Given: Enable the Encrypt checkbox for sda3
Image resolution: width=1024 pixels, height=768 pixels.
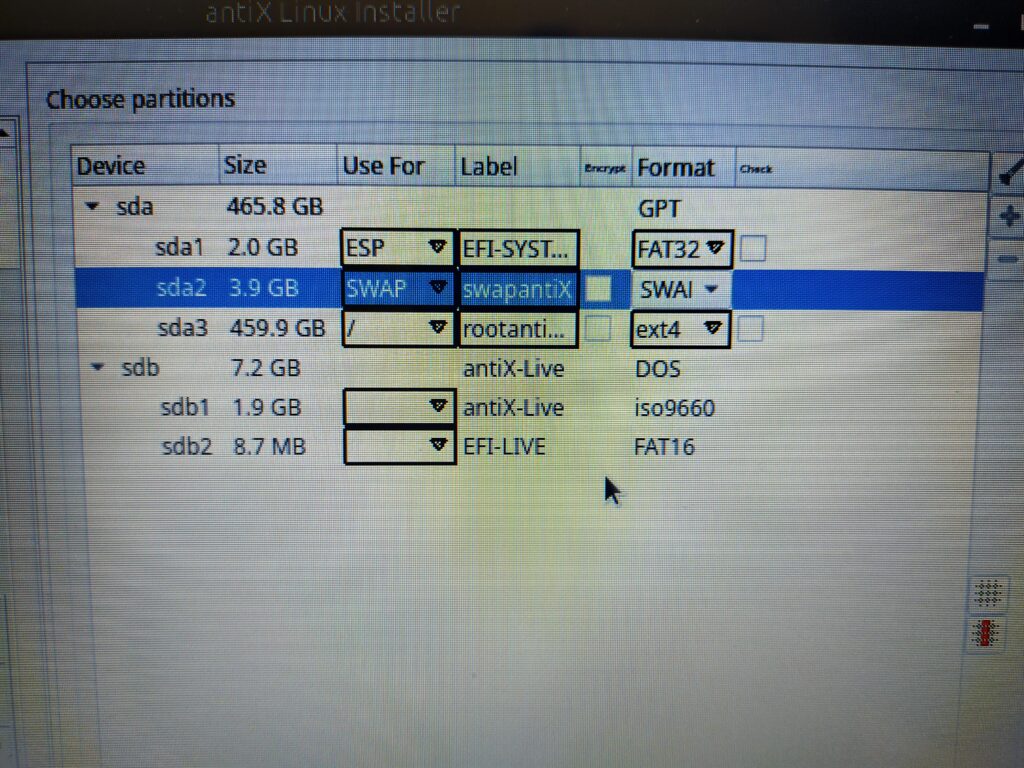Looking at the screenshot, I should (598, 328).
